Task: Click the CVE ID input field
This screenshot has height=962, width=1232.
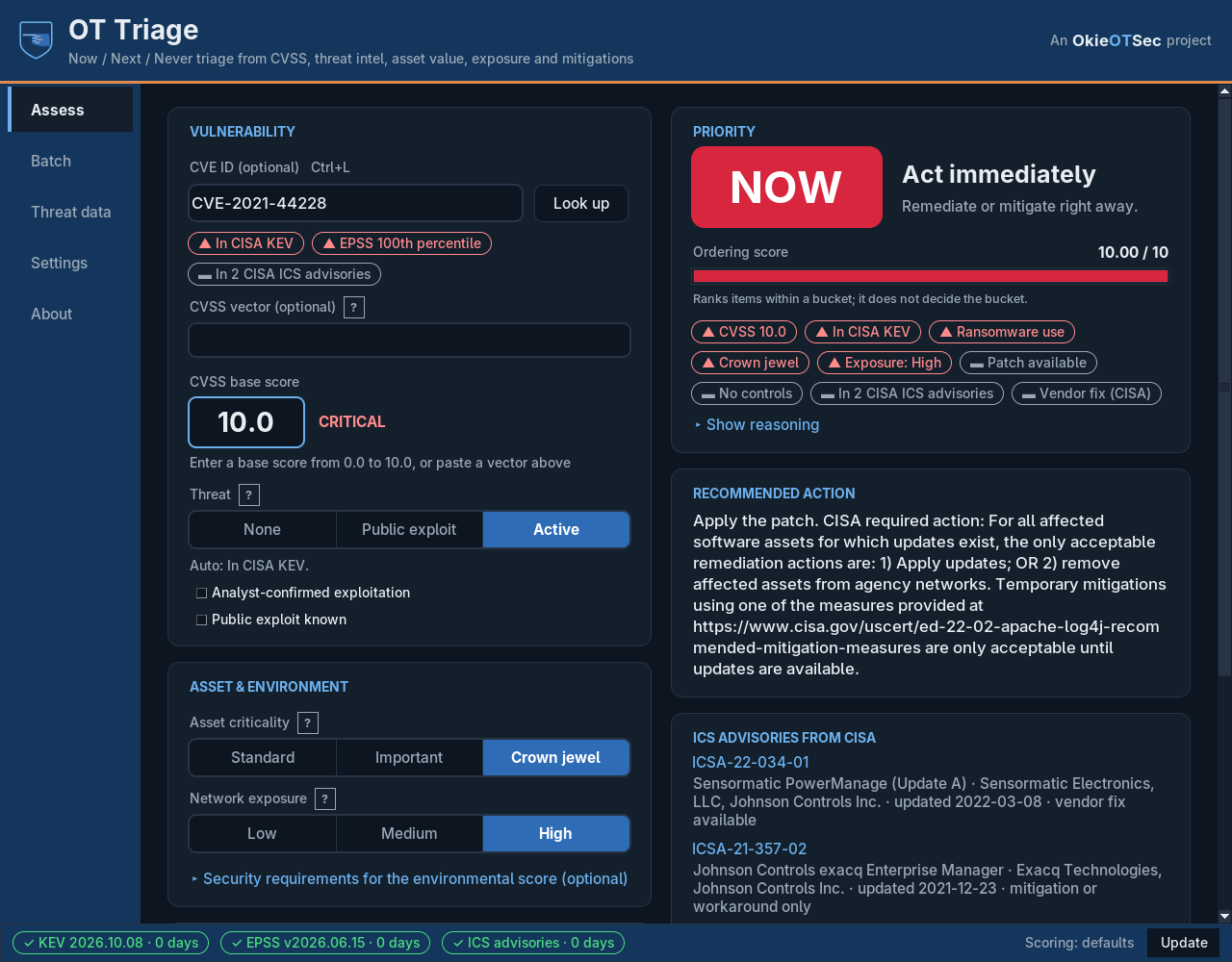Action: pyautogui.click(x=355, y=204)
